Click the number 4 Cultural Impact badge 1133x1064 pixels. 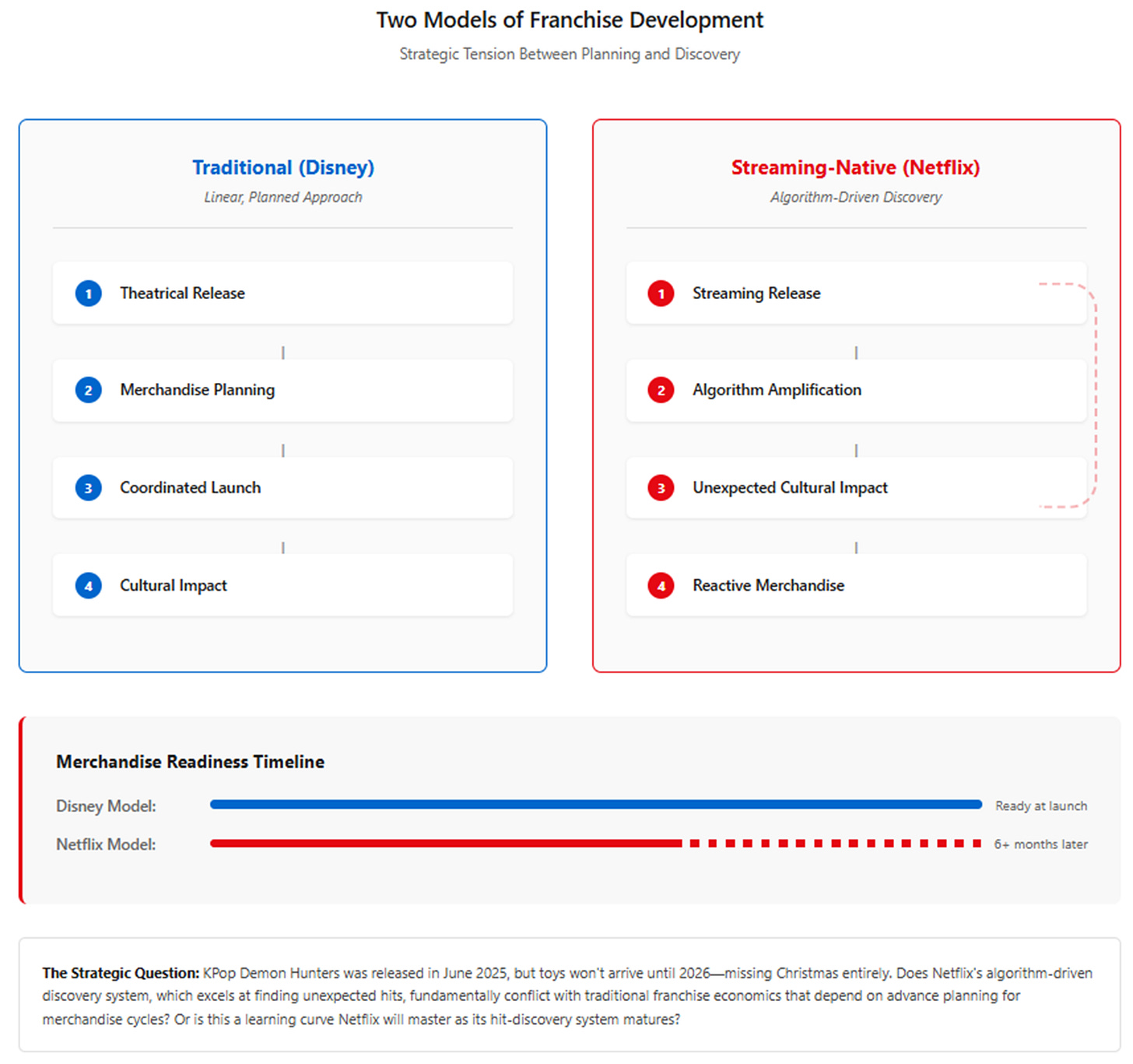click(88, 585)
